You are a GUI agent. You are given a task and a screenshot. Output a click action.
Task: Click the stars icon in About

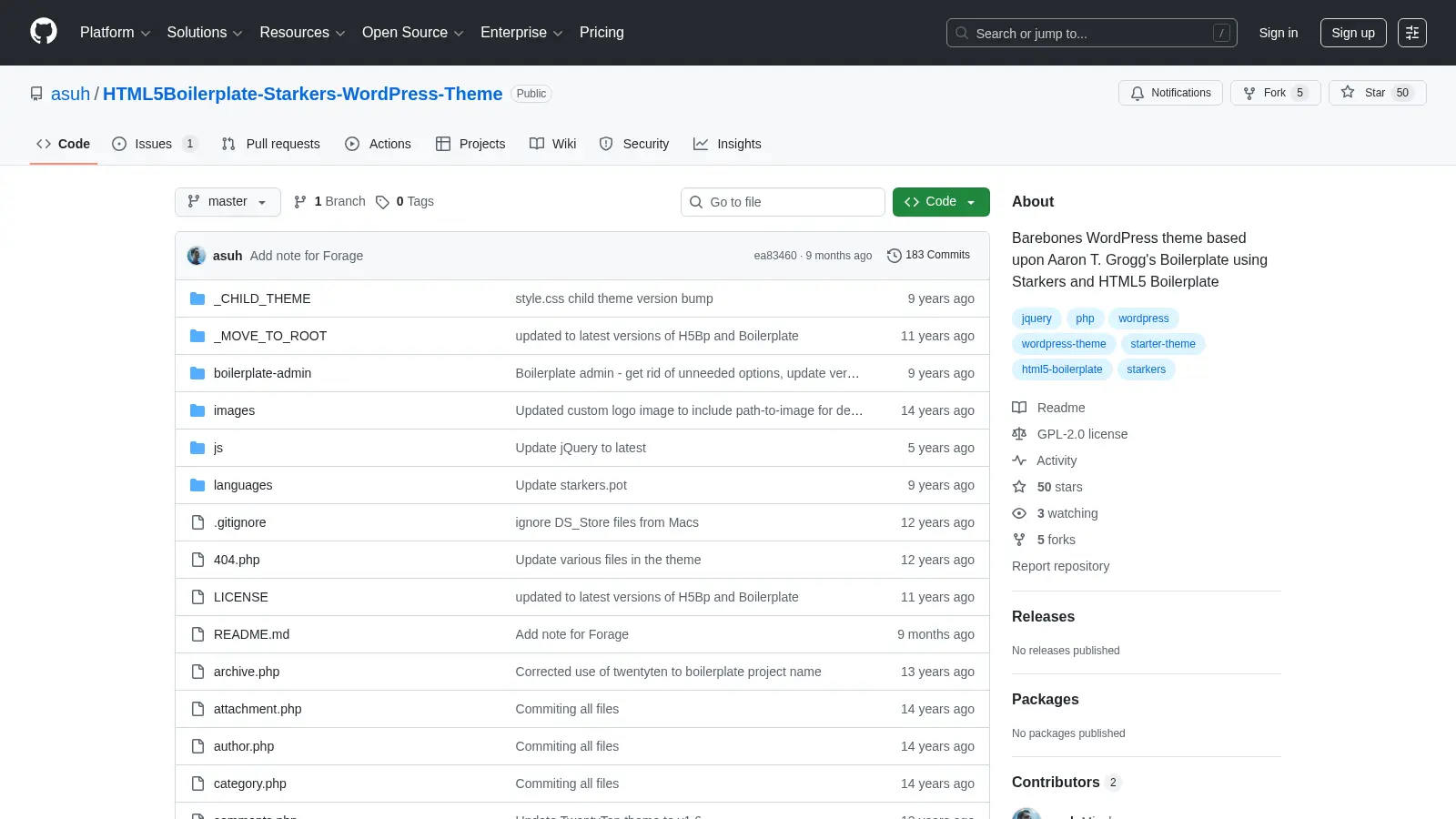click(1019, 487)
